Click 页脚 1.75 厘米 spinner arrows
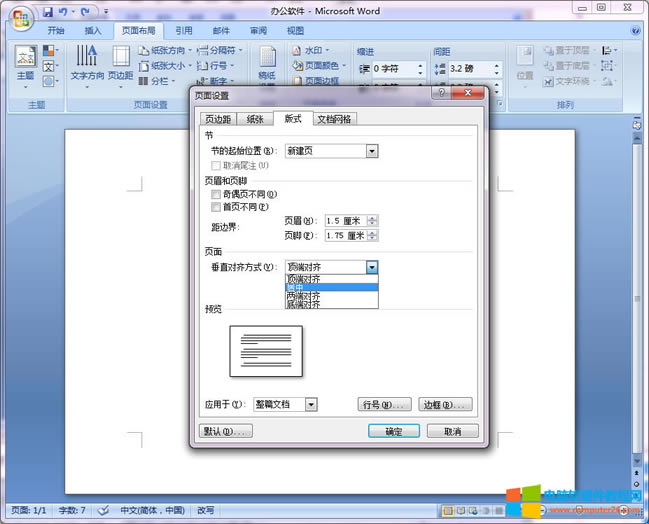Image resolution: width=649 pixels, height=524 pixels. (372, 236)
